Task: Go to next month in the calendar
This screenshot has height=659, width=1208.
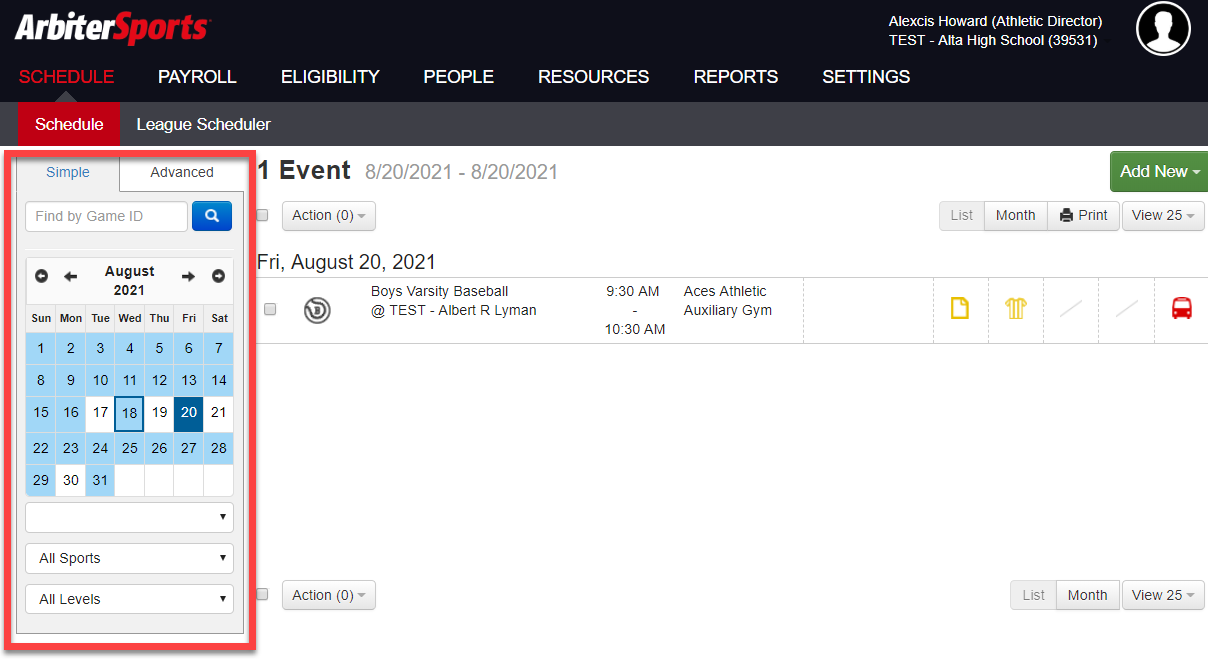Action: pos(188,276)
